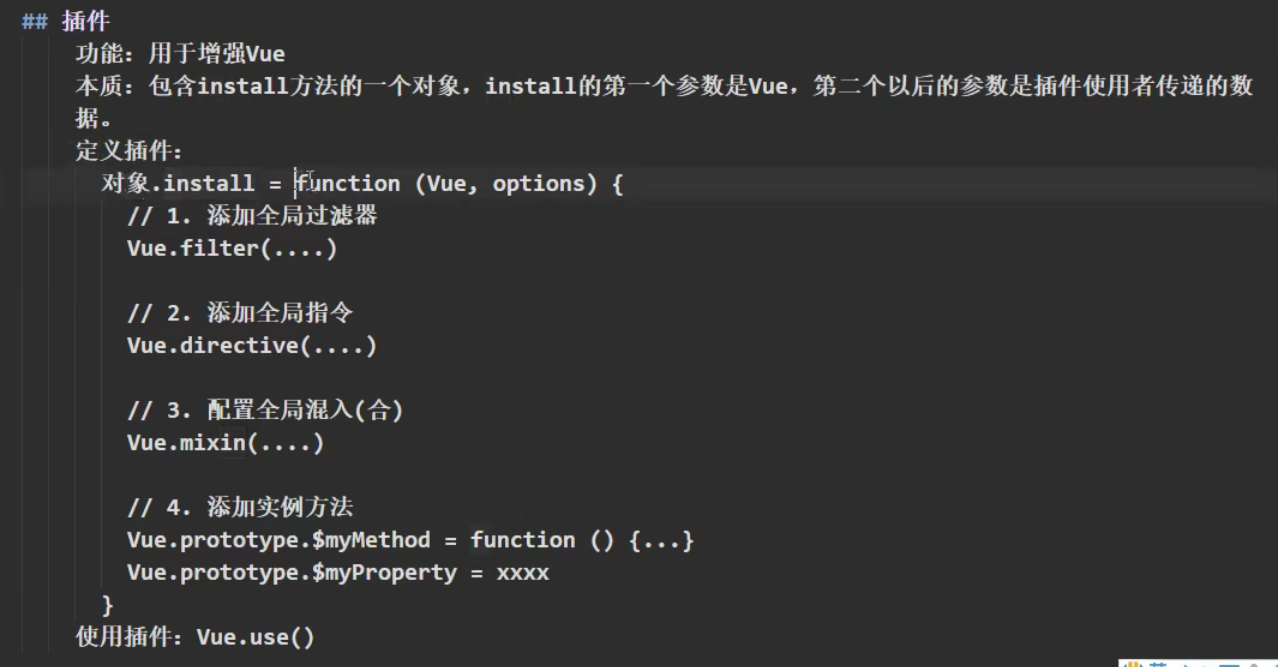The width and height of the screenshot is (1278, 667).
Task: Click the '定义插件：' line
Action: click(129, 151)
